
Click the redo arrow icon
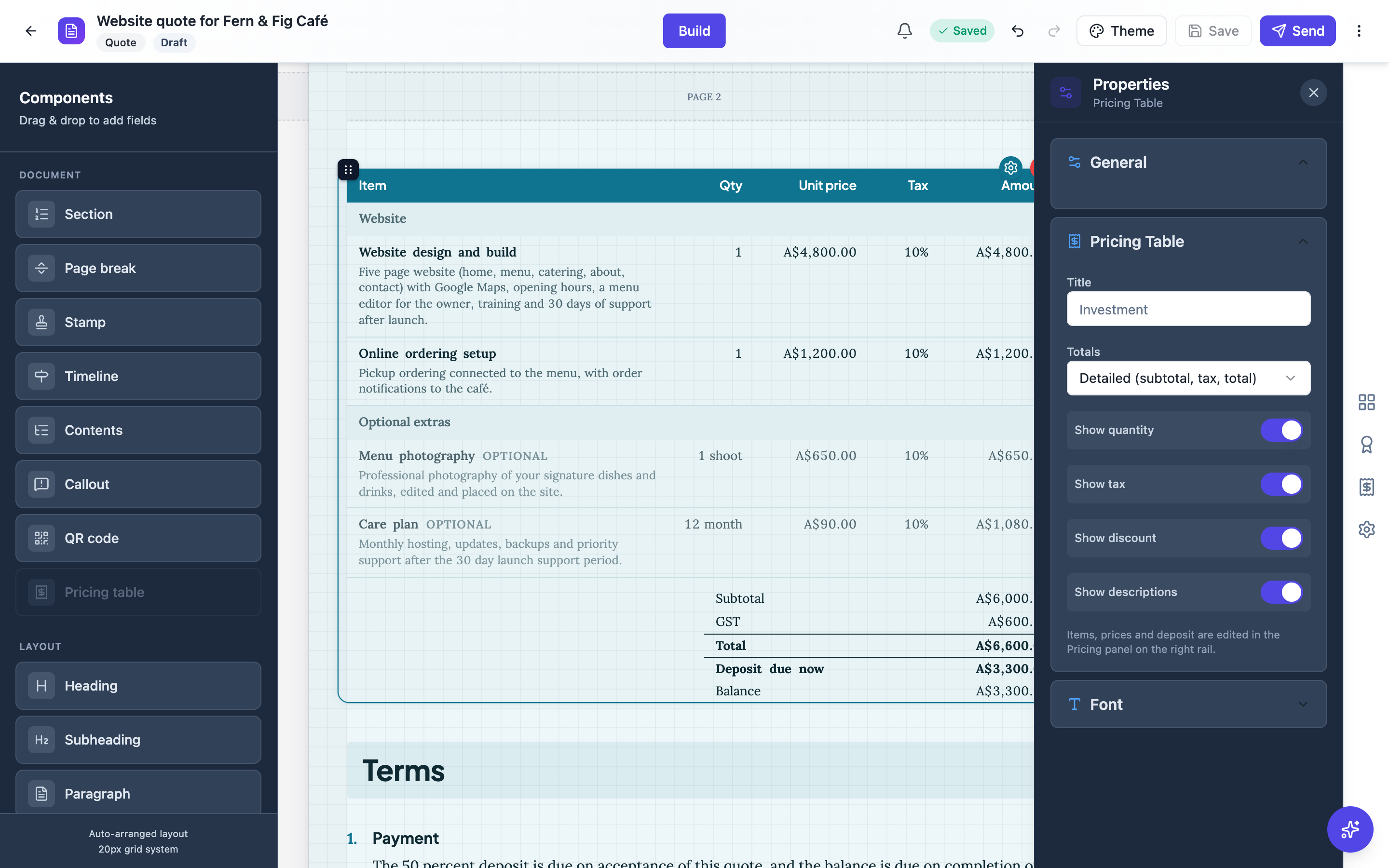click(1054, 31)
